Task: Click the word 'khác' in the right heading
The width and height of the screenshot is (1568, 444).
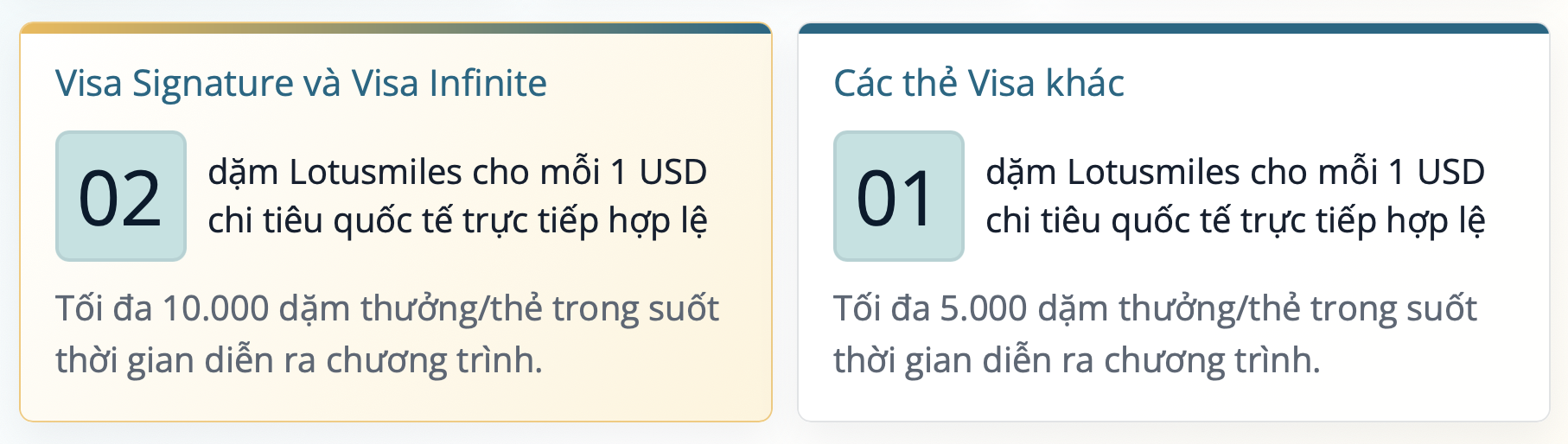Action: click(1085, 84)
